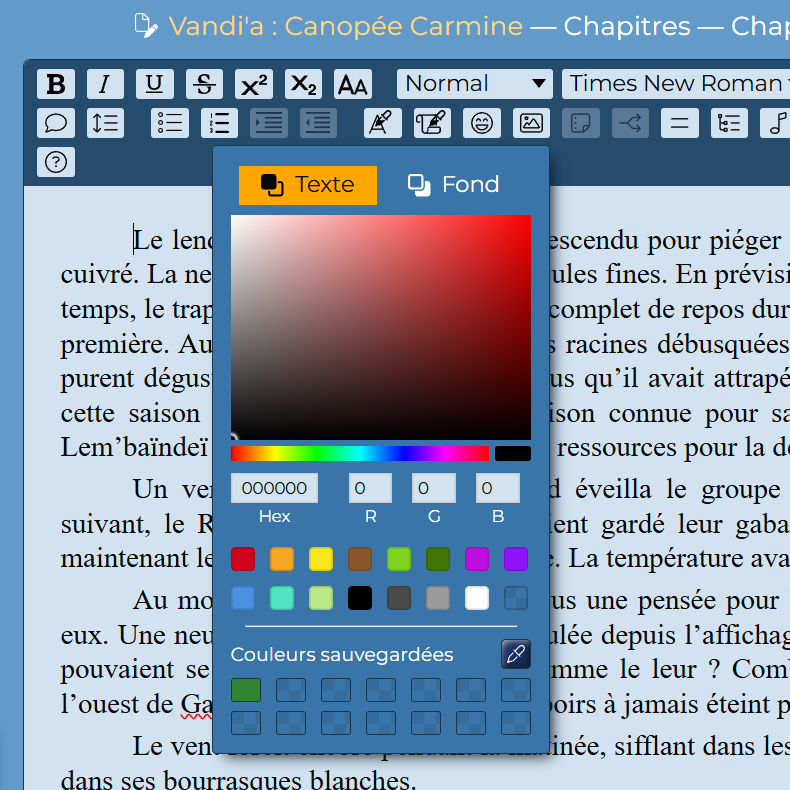Pick the blue preset swatch

click(x=243, y=598)
